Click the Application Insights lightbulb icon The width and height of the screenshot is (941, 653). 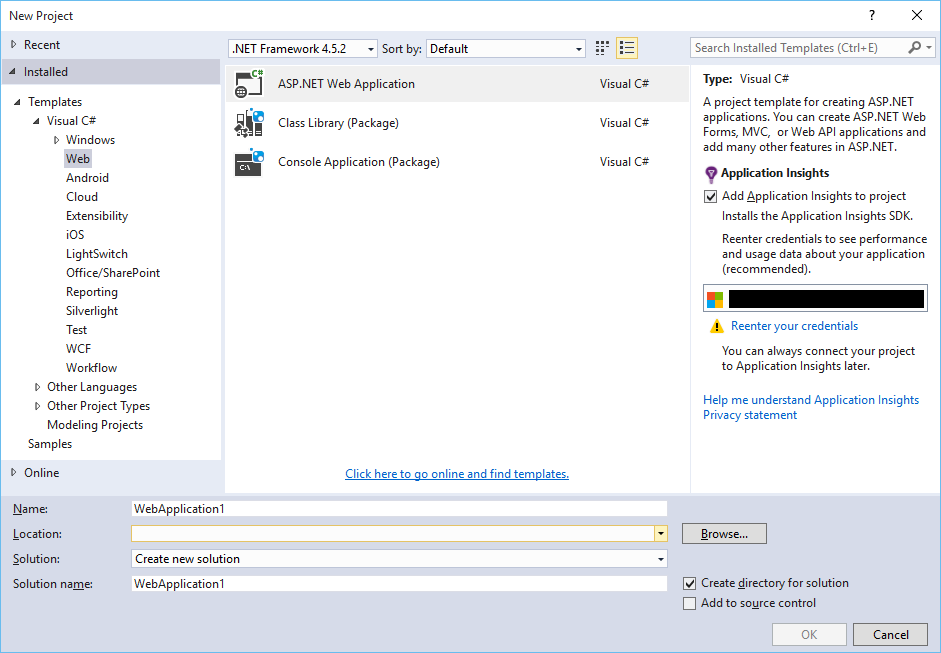tap(711, 174)
